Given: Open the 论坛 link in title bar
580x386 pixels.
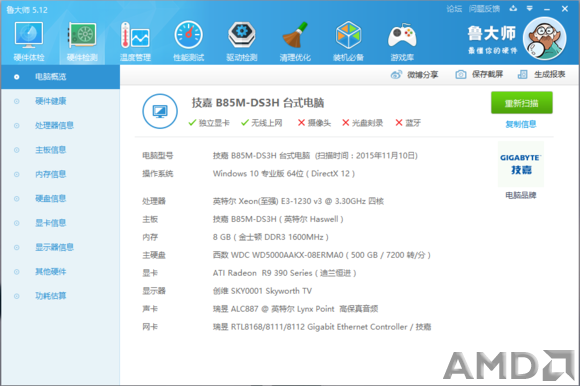Looking at the screenshot, I should tap(454, 9).
